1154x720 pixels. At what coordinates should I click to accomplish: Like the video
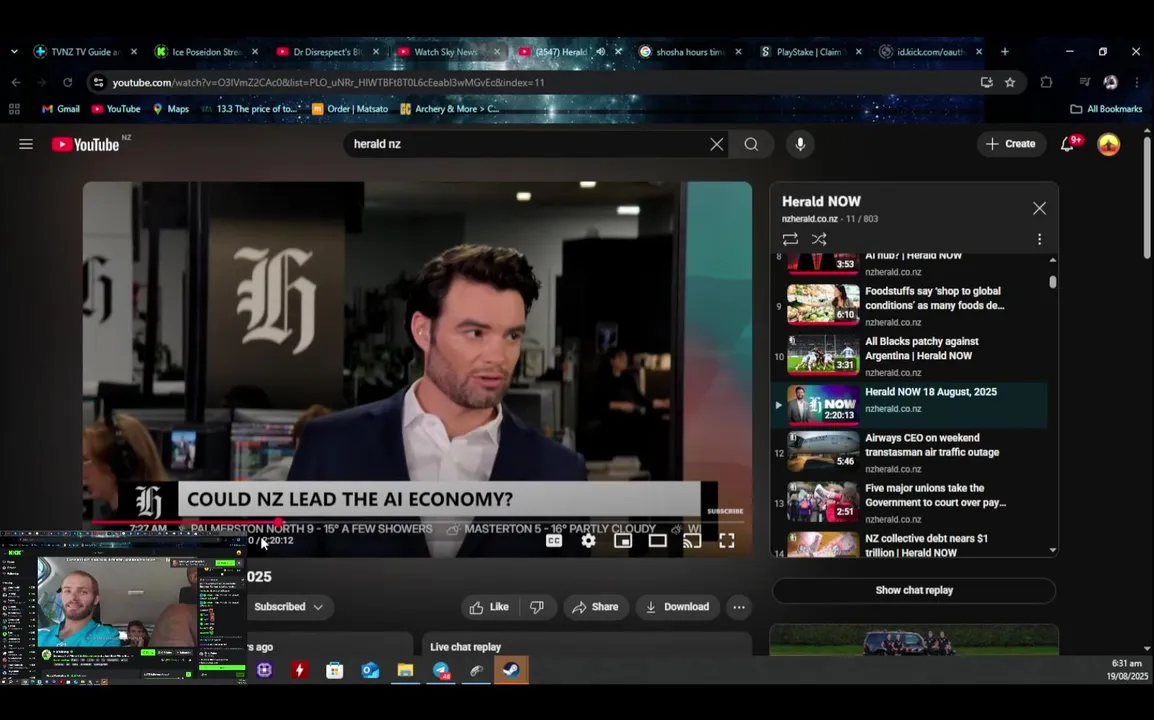(x=489, y=607)
